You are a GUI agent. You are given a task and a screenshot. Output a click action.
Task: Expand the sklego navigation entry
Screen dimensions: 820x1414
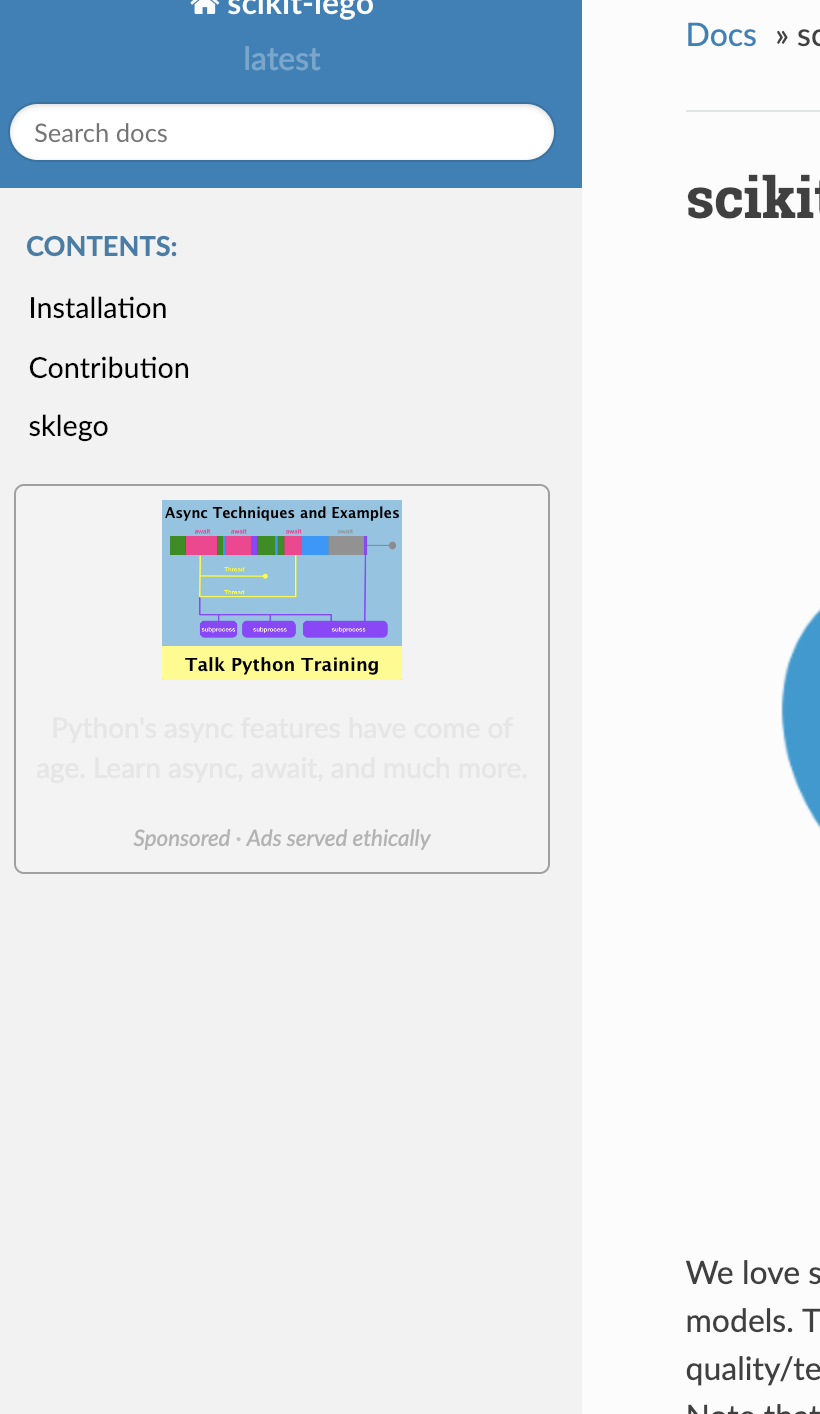[69, 426]
